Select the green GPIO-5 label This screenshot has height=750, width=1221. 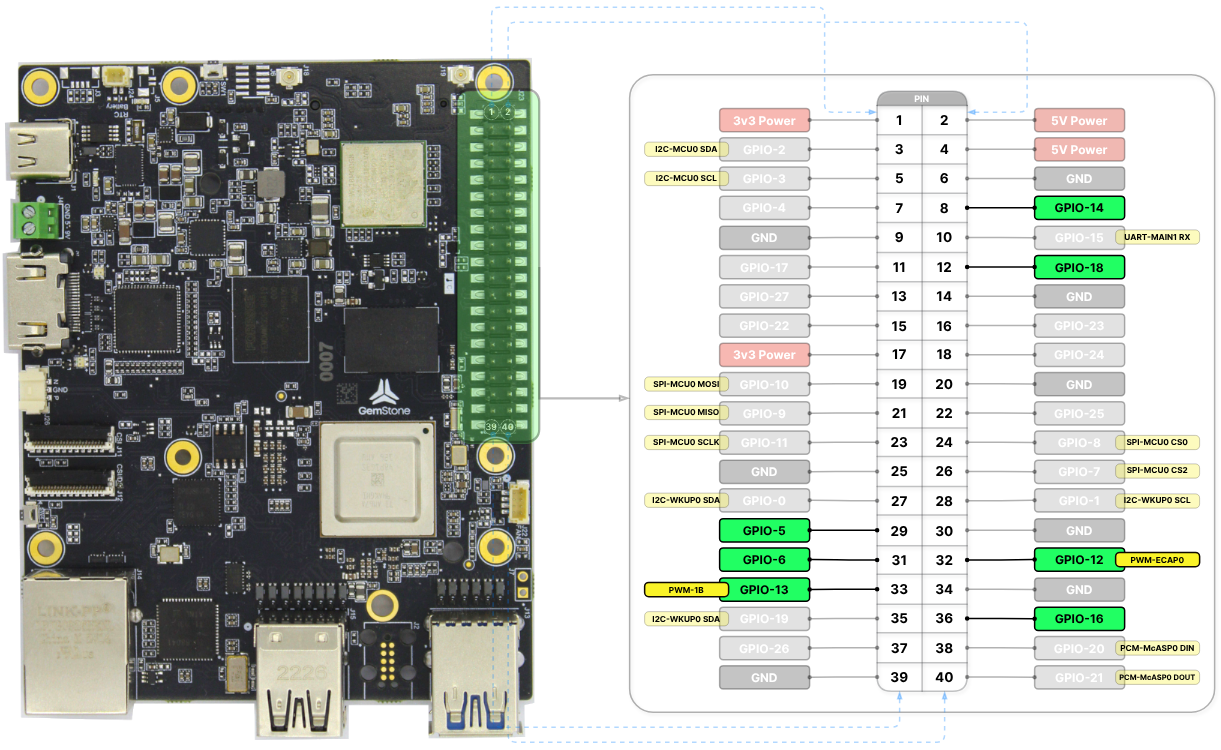[764, 530]
